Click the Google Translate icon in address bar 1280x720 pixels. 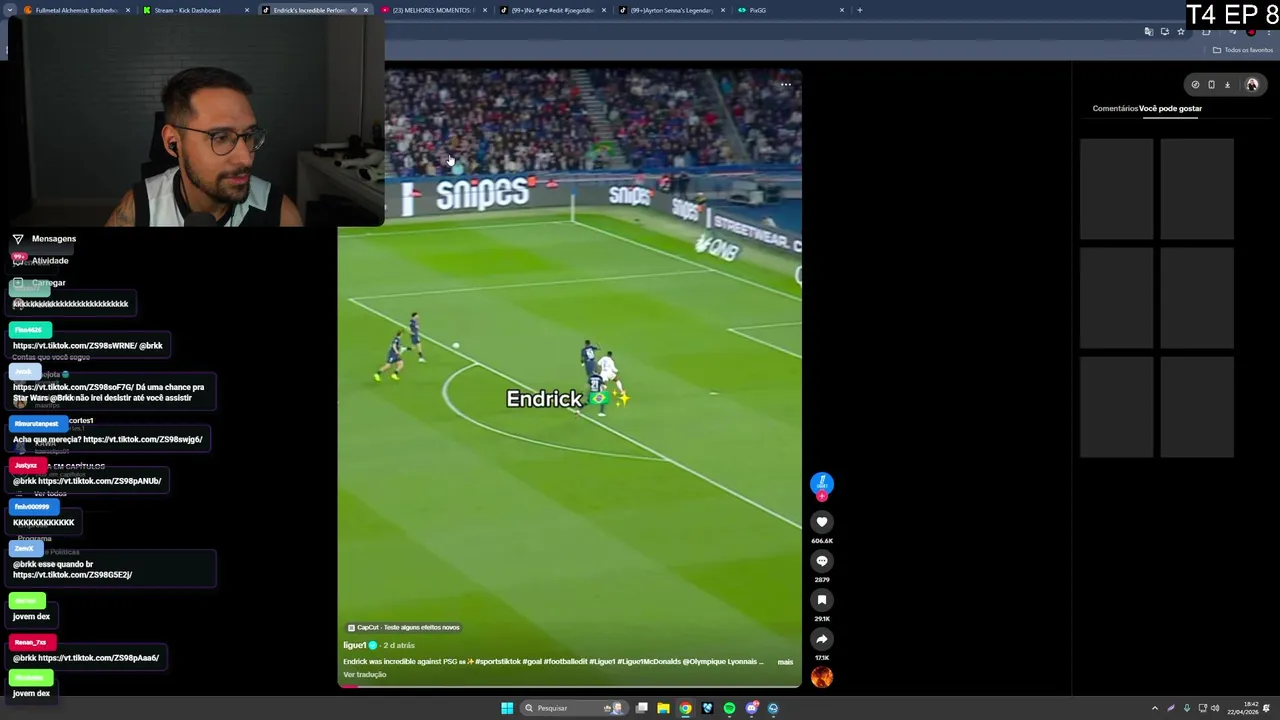1149,32
